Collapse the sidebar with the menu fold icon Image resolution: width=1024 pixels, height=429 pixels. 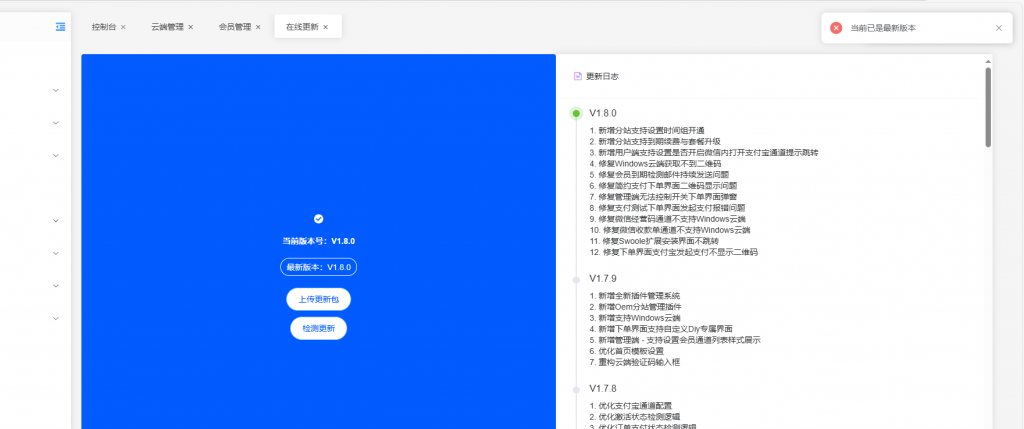coord(61,26)
